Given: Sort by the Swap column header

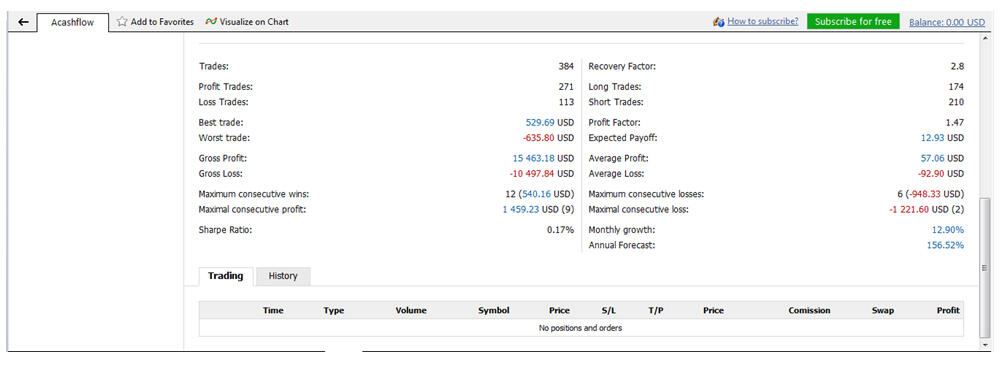Looking at the screenshot, I should coord(883,311).
